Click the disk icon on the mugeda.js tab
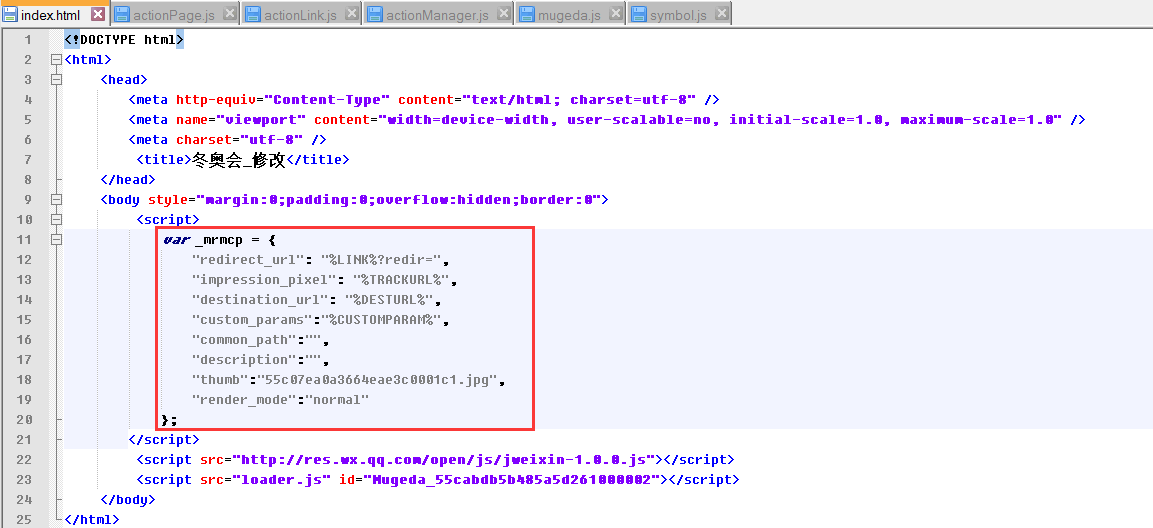The width and height of the screenshot is (1153, 528). point(526,15)
